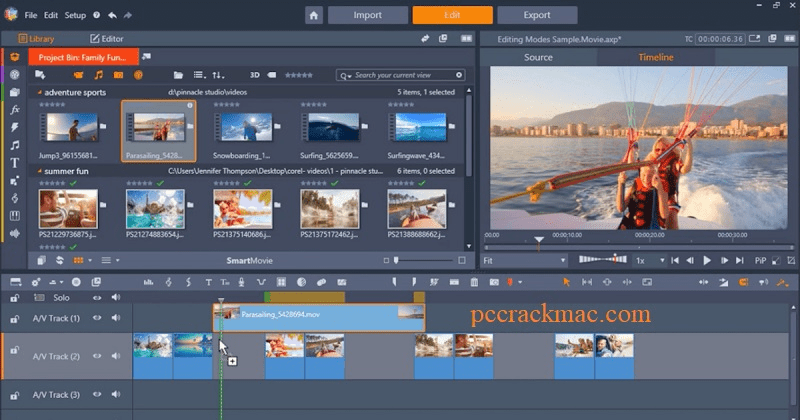Open the Effects (fx) category in sidebar
Image resolution: width=800 pixels, height=420 pixels.
point(14,109)
